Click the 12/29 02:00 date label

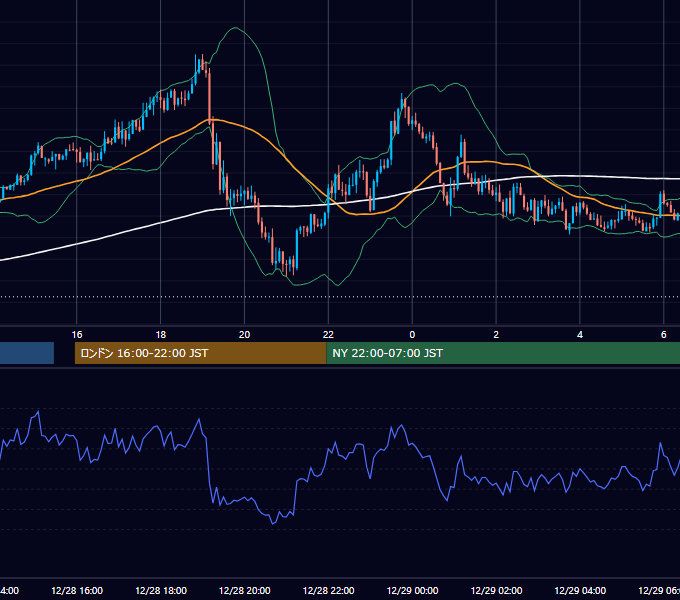tap(497, 590)
